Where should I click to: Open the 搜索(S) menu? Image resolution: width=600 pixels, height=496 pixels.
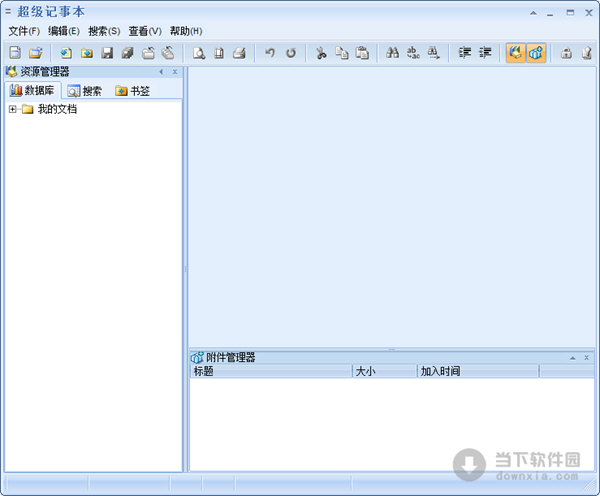104,31
